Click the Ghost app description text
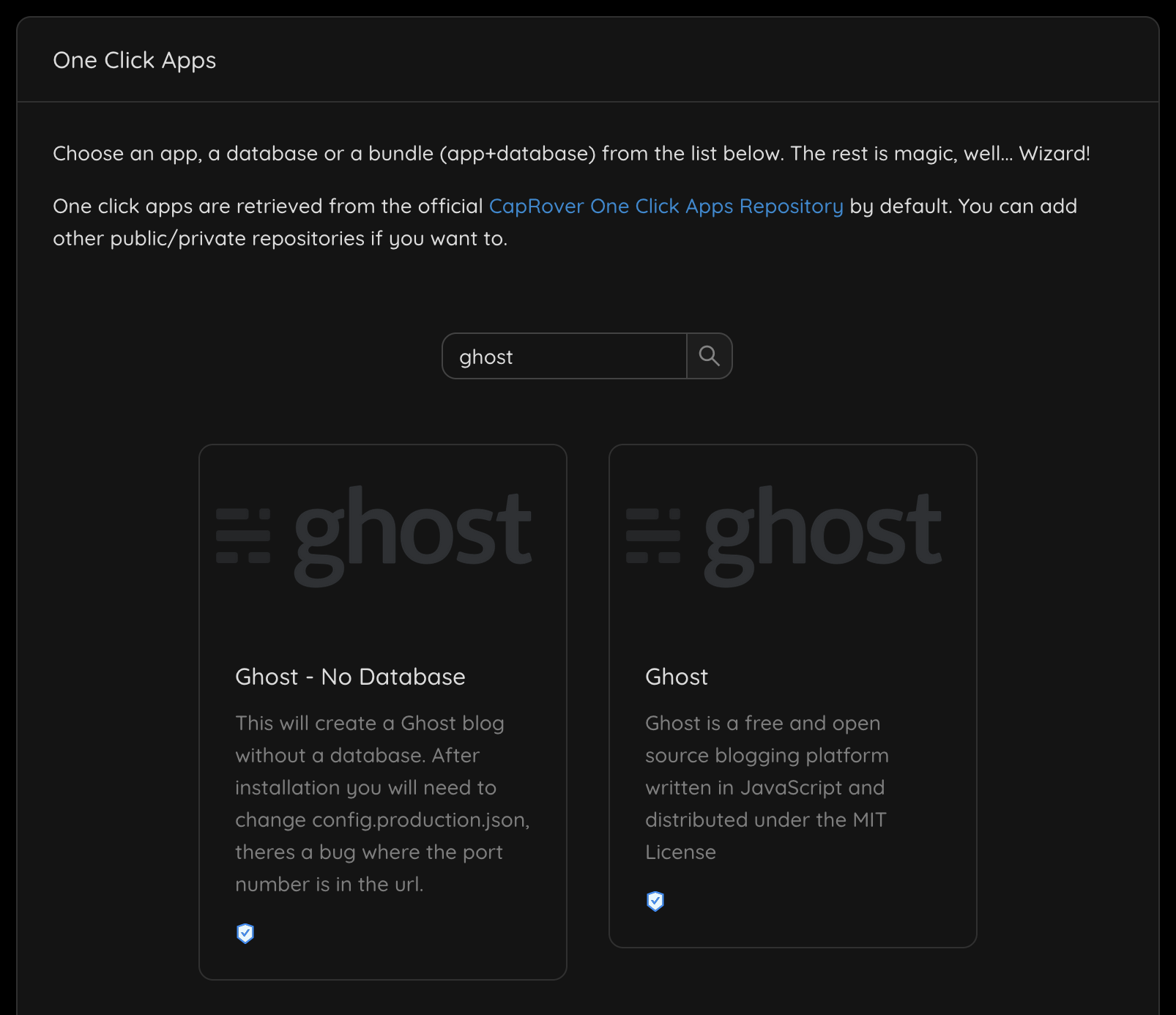1176x1015 pixels. pyautogui.click(x=766, y=787)
